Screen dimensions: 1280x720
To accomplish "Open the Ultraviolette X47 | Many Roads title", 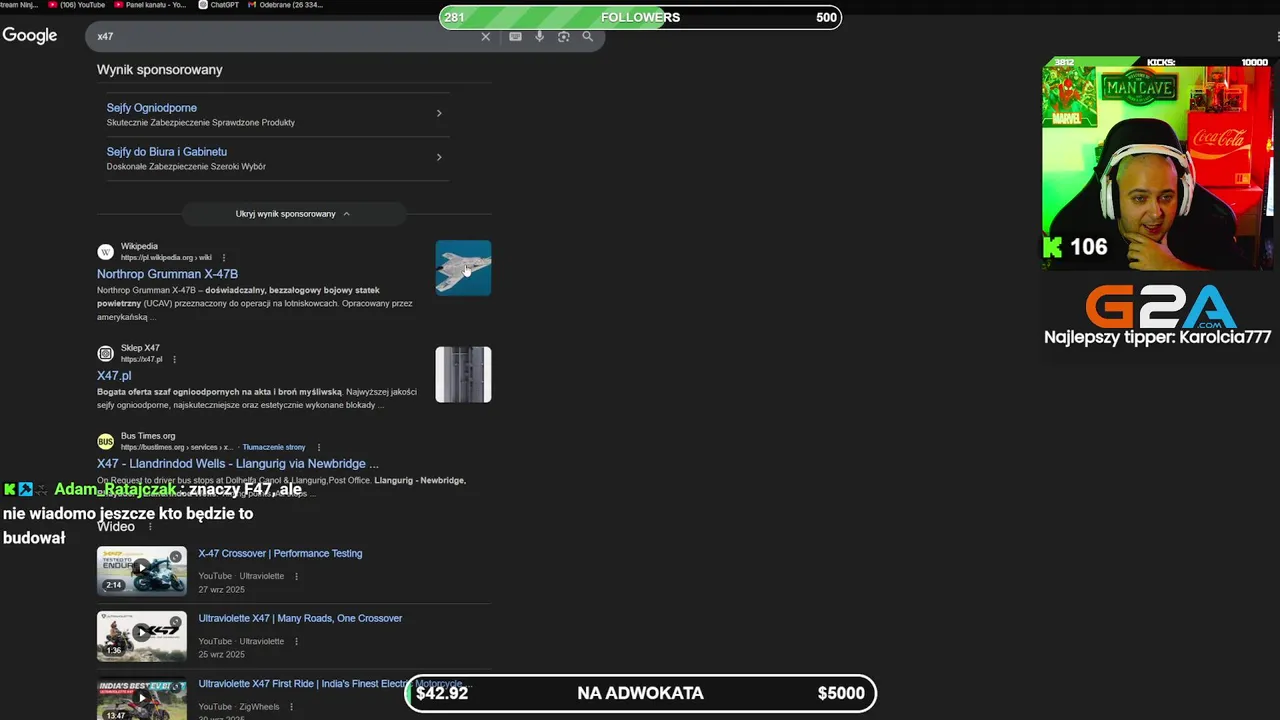I will [300, 619].
